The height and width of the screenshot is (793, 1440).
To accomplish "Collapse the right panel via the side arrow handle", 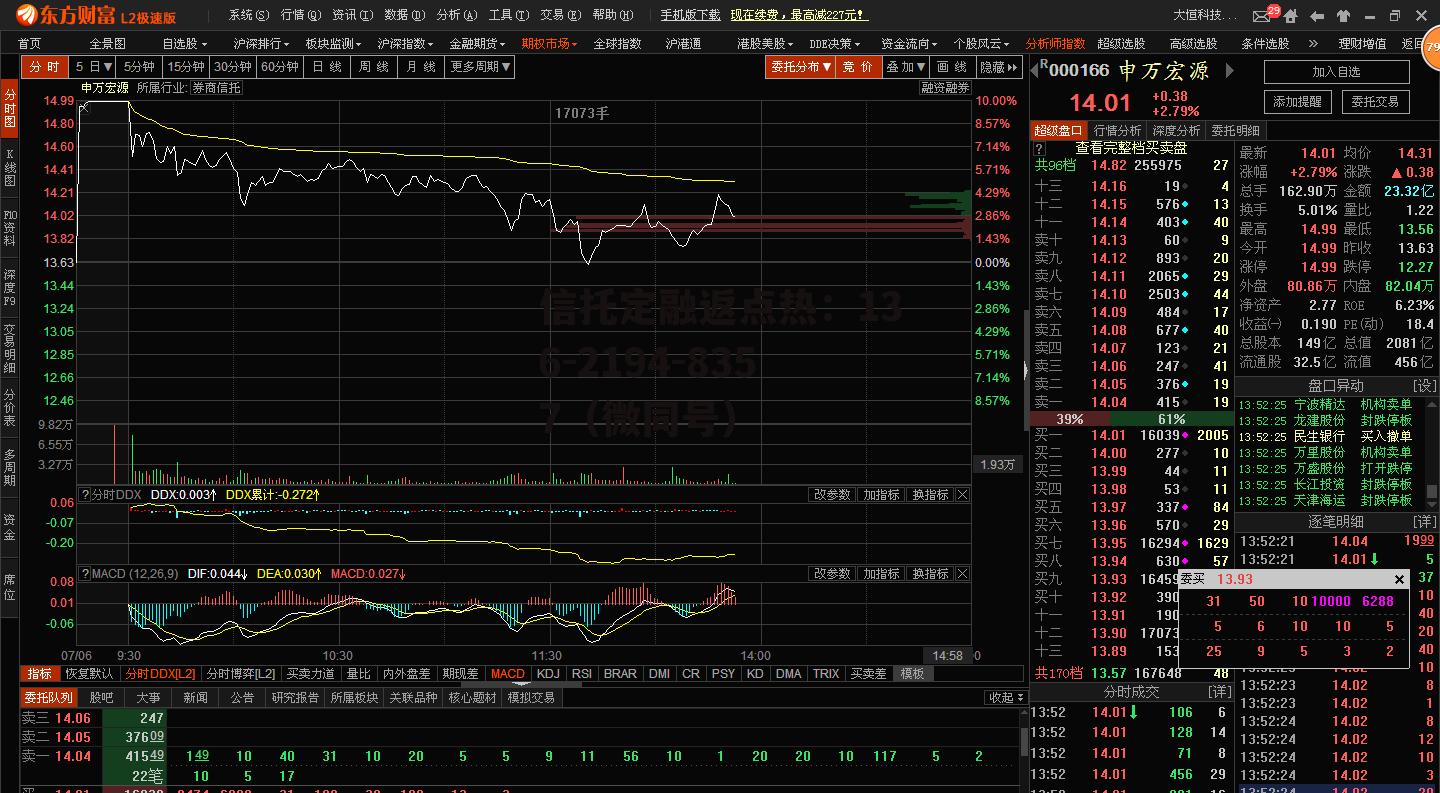I will [x=1025, y=370].
